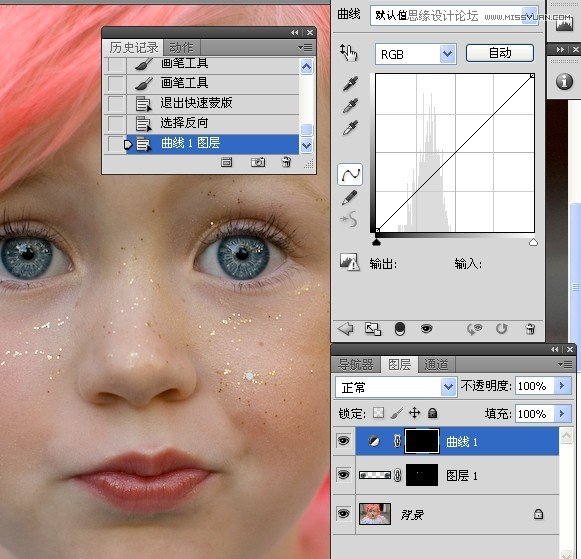Hide the 背景 layer
Image resolution: width=581 pixels, height=559 pixels.
coord(343,513)
